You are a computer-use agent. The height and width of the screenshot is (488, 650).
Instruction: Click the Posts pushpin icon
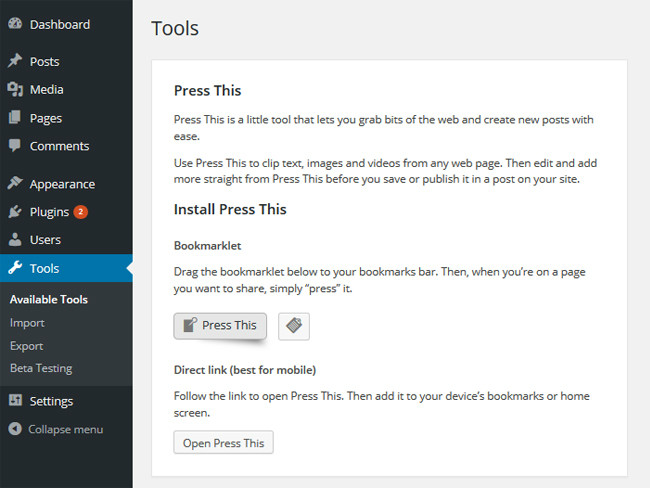click(15, 61)
